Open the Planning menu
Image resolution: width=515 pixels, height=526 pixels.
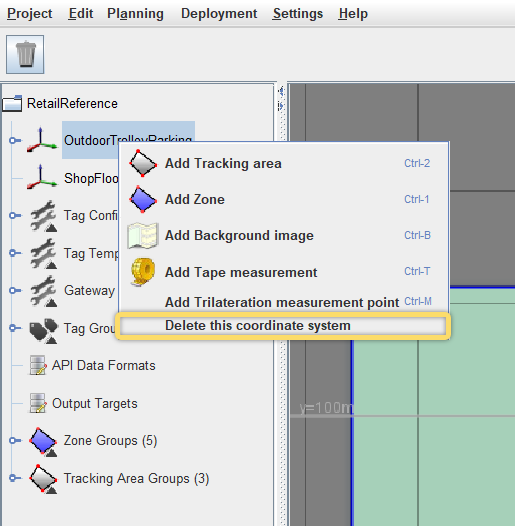click(x=135, y=14)
